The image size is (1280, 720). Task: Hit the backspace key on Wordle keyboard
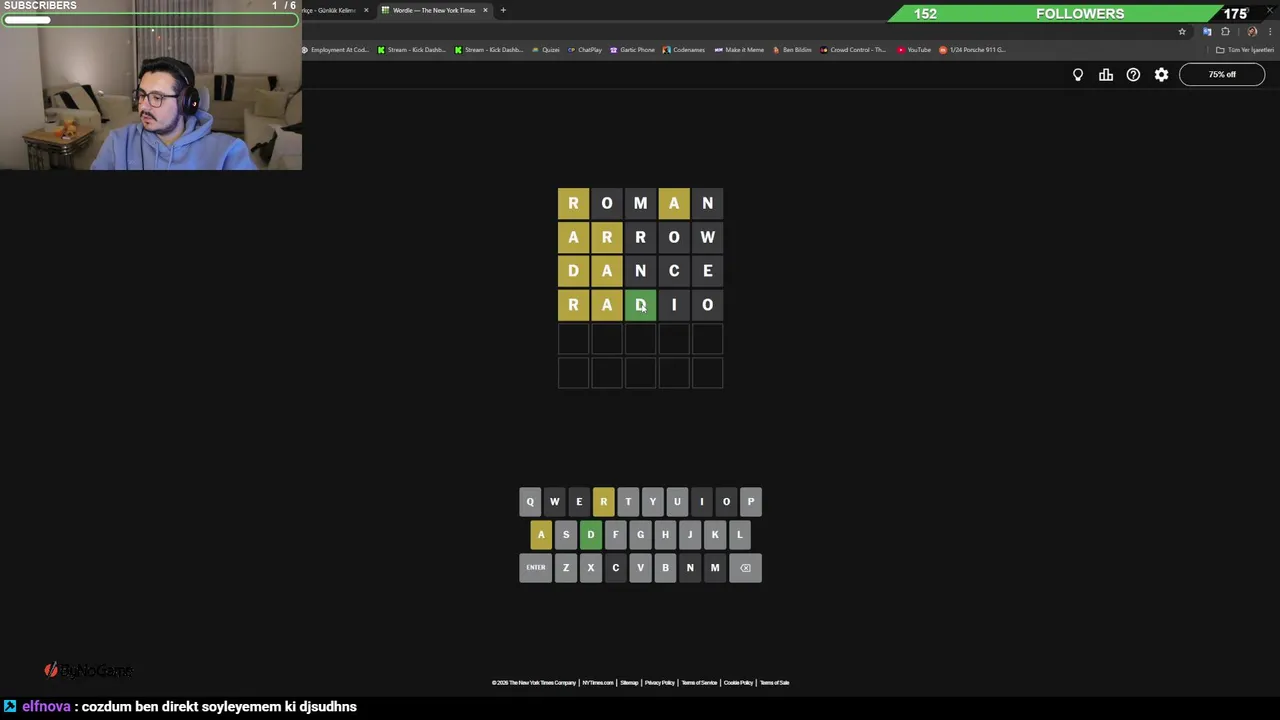click(x=745, y=568)
